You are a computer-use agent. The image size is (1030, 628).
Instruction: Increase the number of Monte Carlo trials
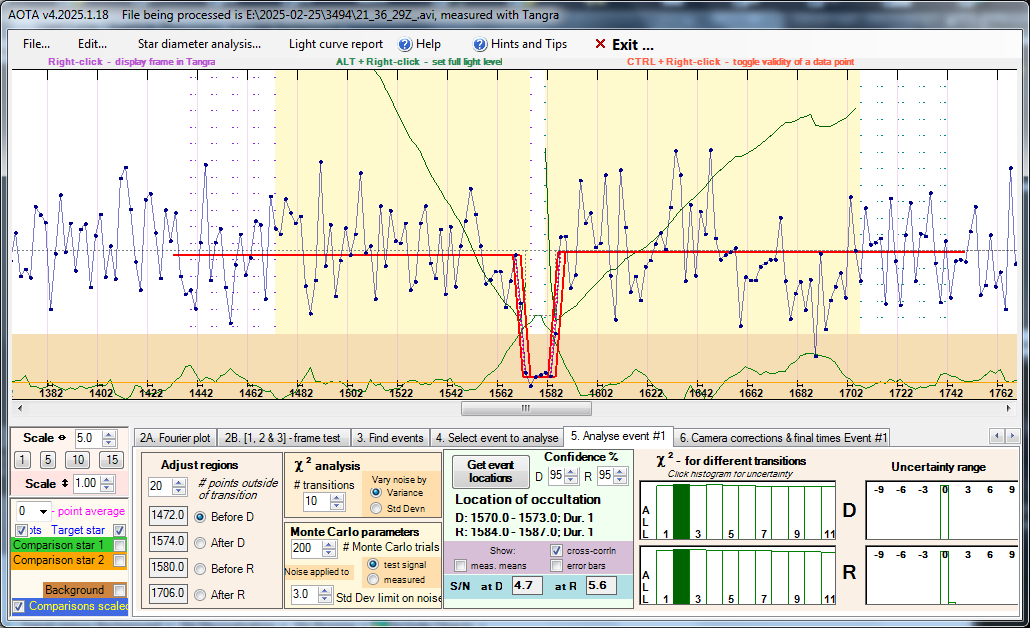tap(330, 543)
